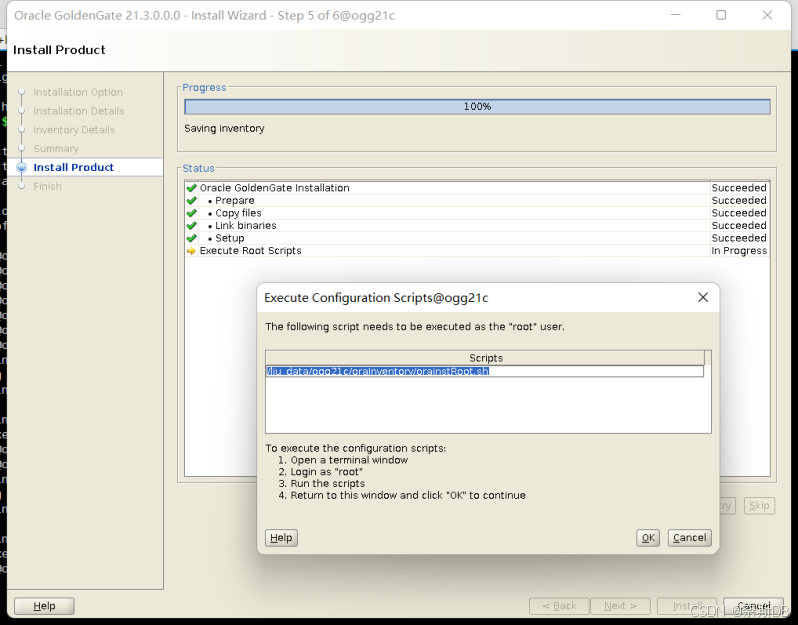Click the Skip button
This screenshot has width=798, height=625.
click(x=759, y=505)
